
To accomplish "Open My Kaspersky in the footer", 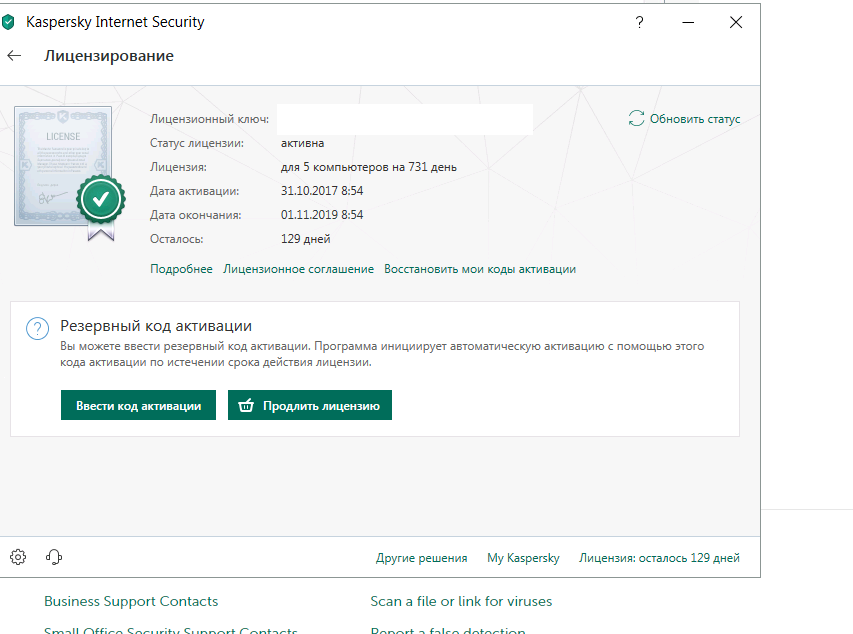I will click(523, 558).
